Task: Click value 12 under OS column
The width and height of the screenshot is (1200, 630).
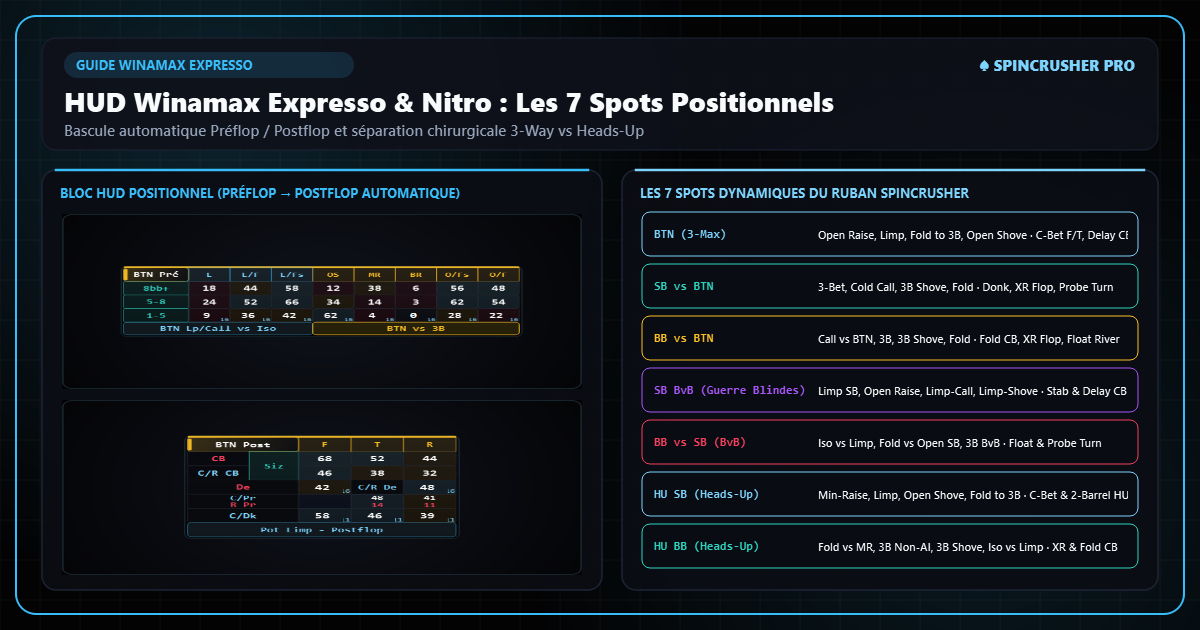Action: click(333, 288)
